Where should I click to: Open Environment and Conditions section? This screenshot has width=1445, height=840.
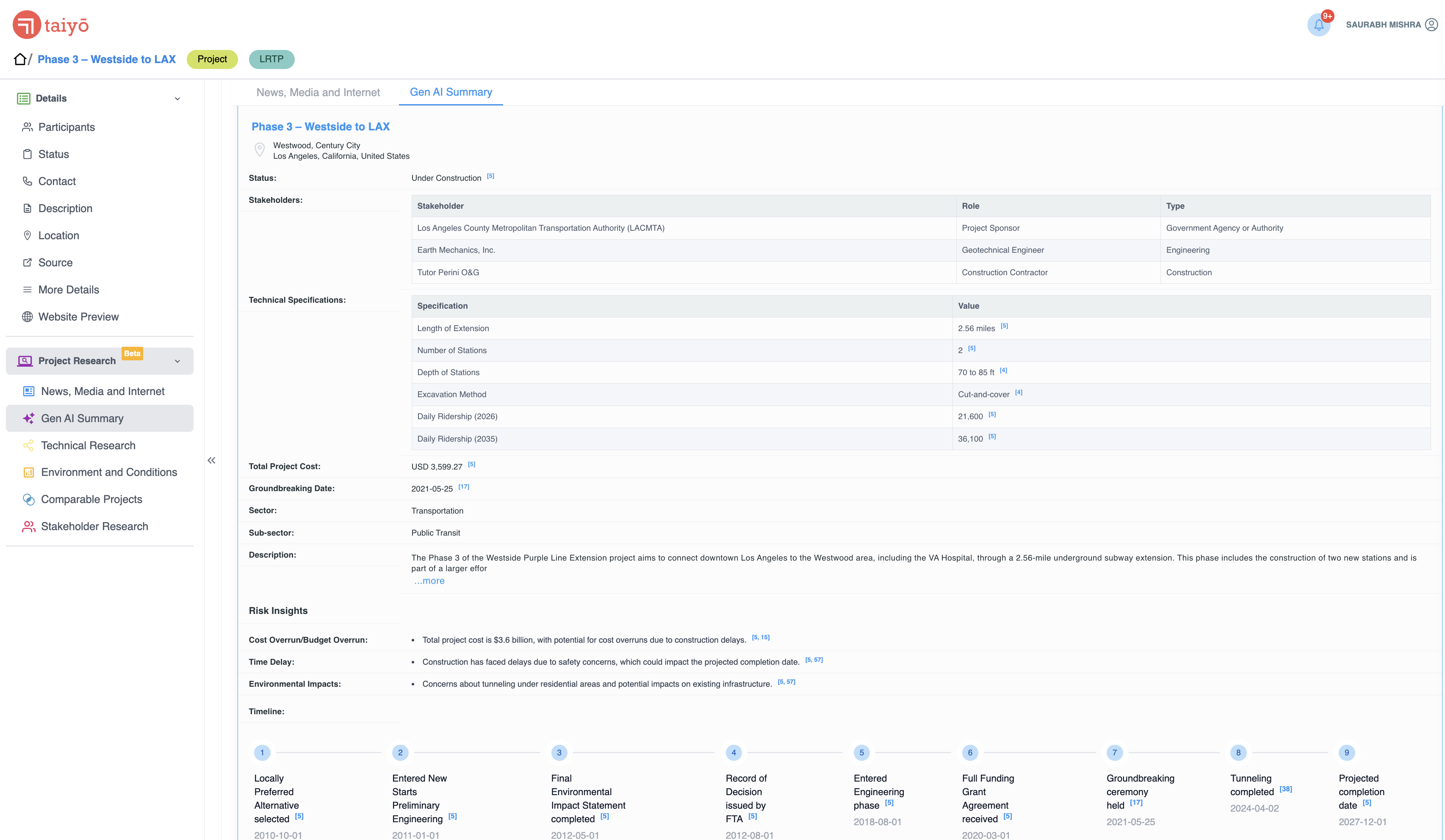point(109,472)
